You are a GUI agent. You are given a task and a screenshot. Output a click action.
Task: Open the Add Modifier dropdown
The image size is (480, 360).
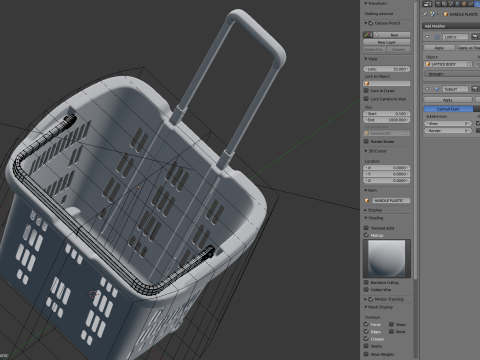pos(451,26)
